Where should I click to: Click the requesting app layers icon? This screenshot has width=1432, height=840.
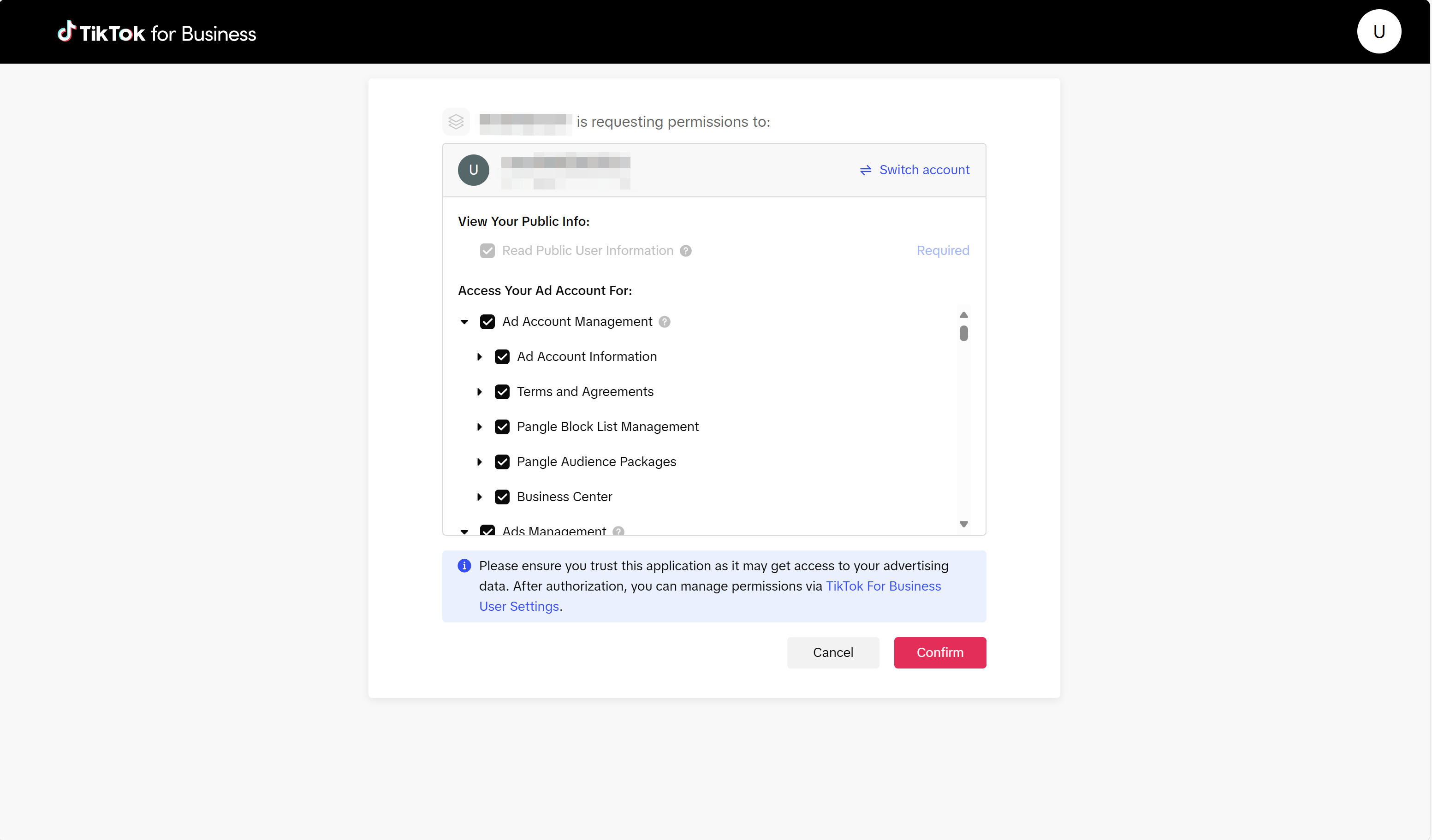(456, 122)
